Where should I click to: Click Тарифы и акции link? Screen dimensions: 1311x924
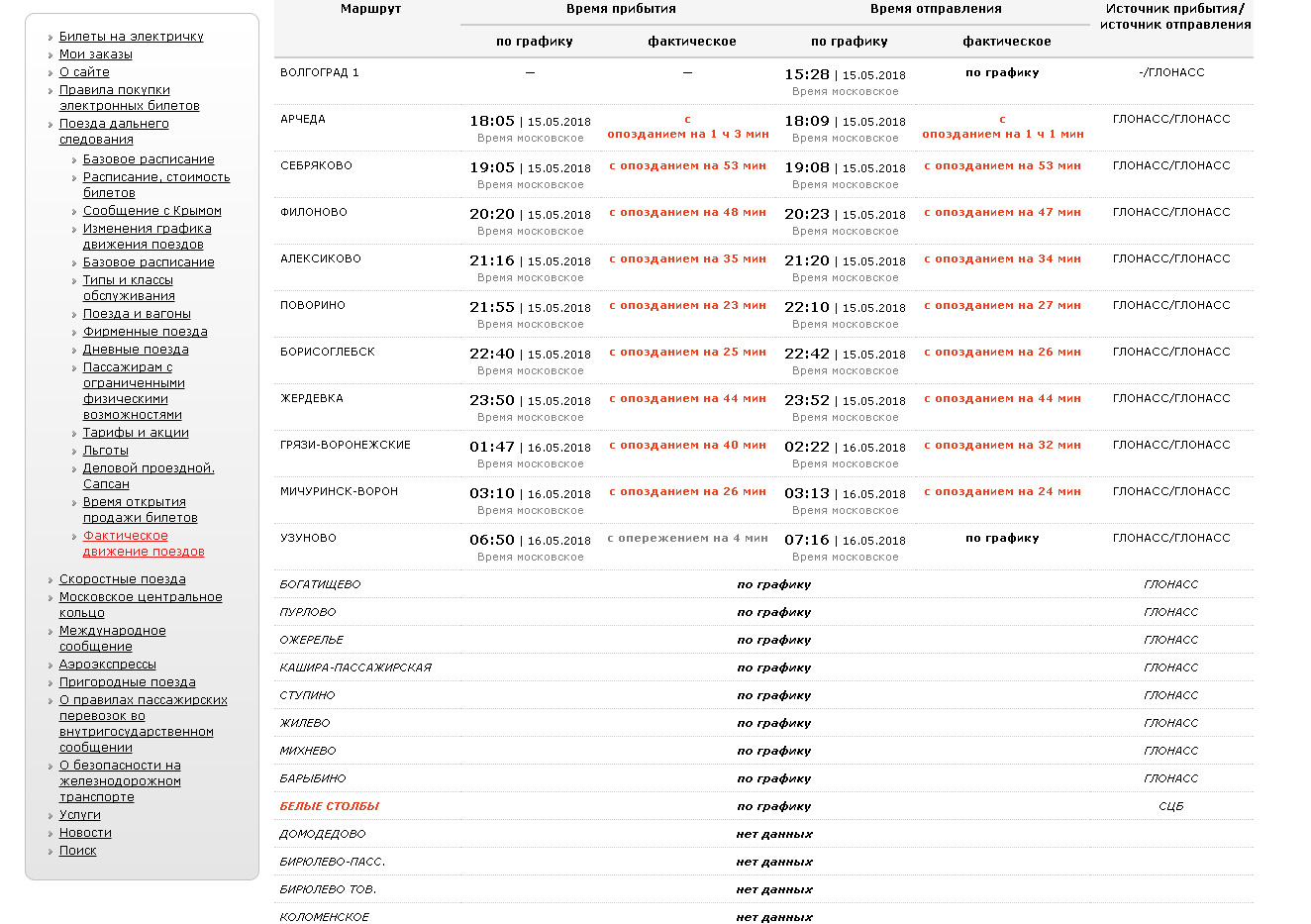[136, 433]
